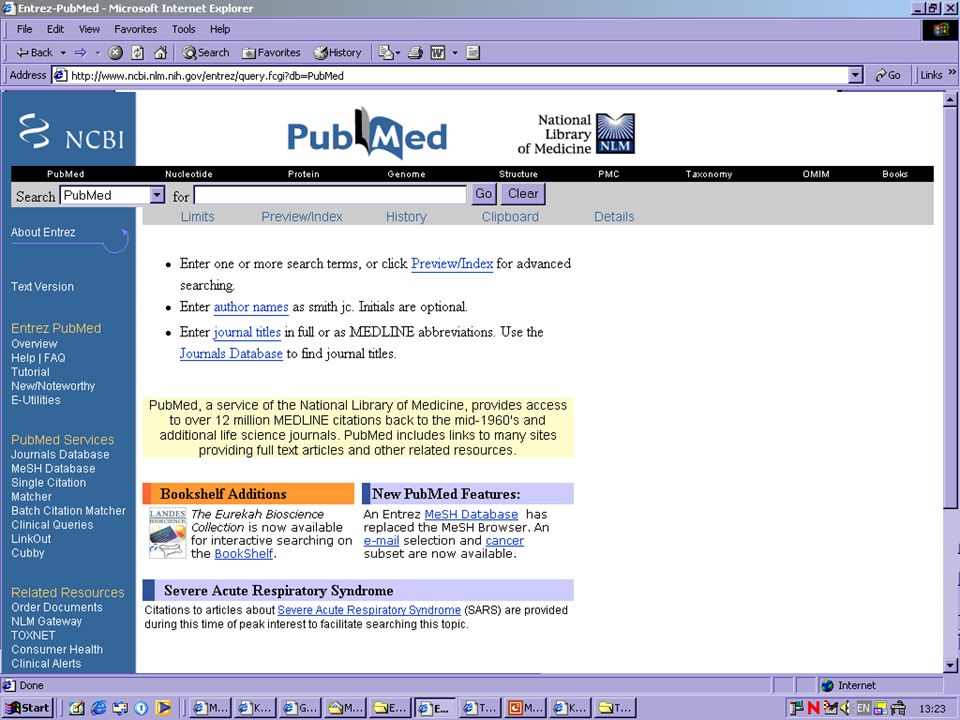Select Nucleotide in the black database bar
The width and height of the screenshot is (960, 720).
(x=189, y=174)
